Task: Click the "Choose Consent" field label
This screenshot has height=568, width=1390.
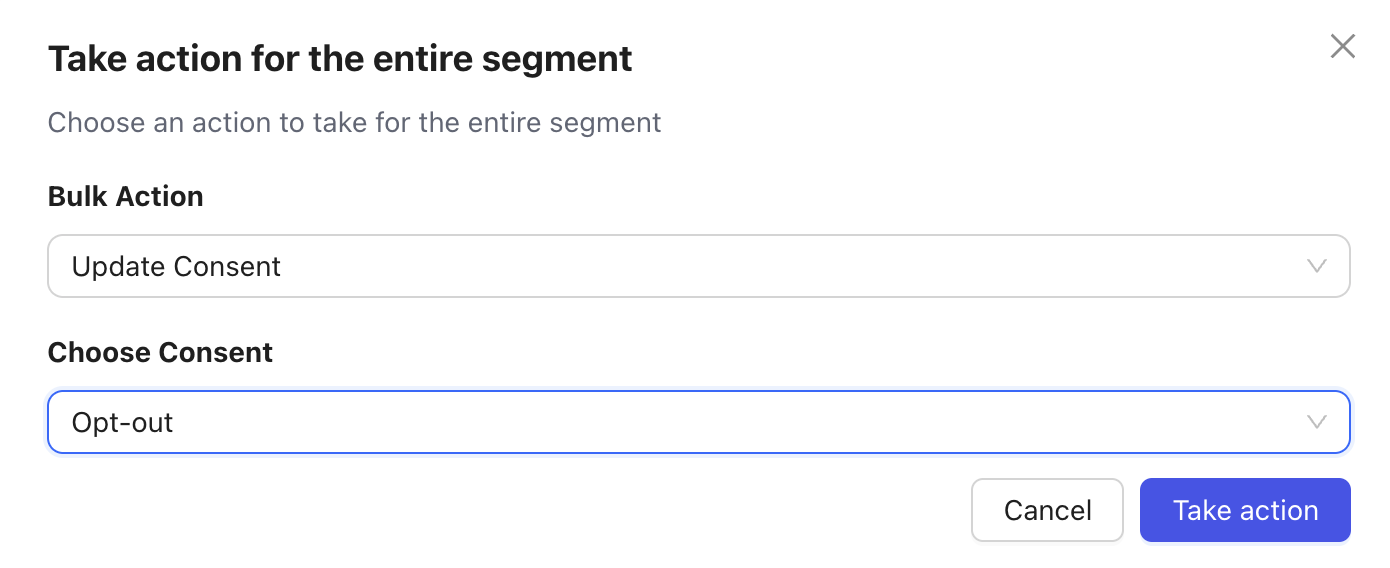Action: point(160,352)
